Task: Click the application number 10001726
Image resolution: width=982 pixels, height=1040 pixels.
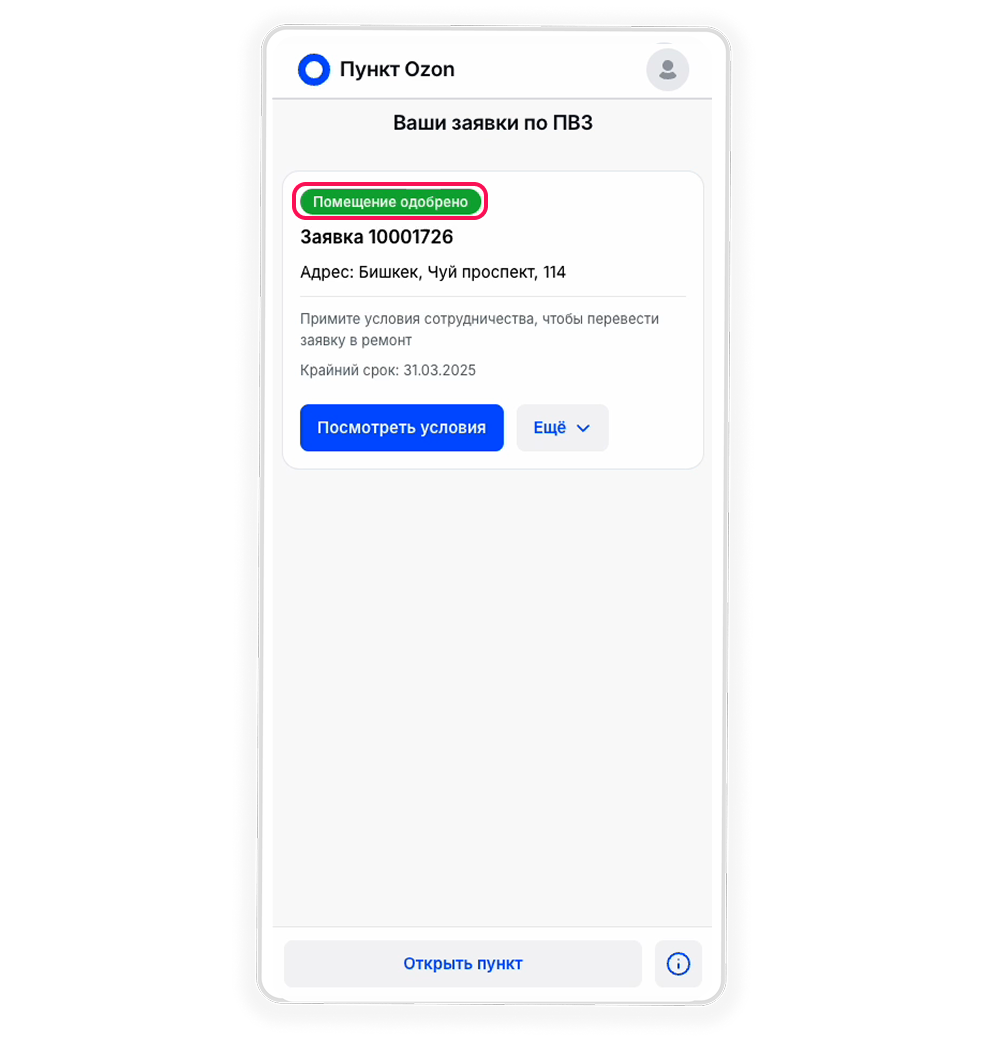Action: coord(410,237)
